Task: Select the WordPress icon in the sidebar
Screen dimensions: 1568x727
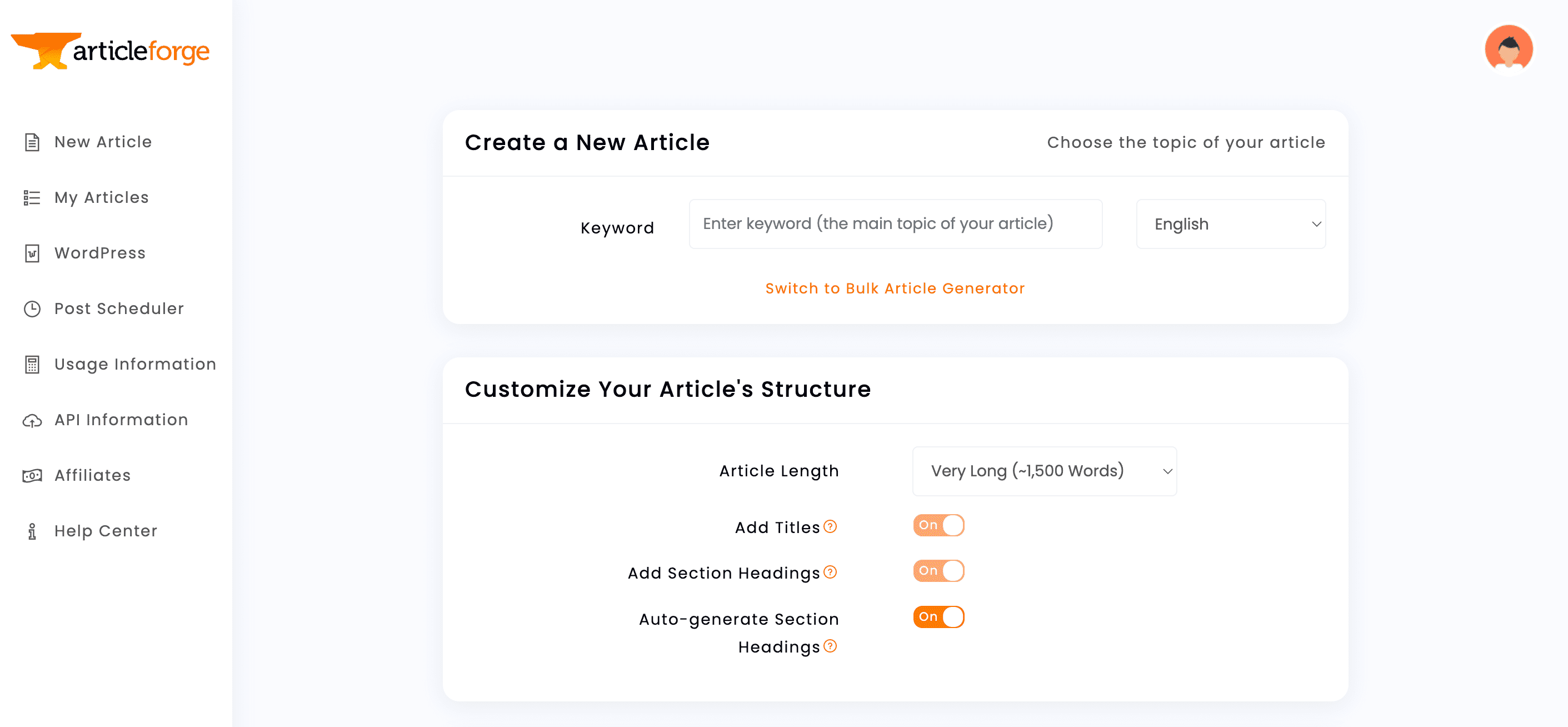Action: [x=32, y=253]
